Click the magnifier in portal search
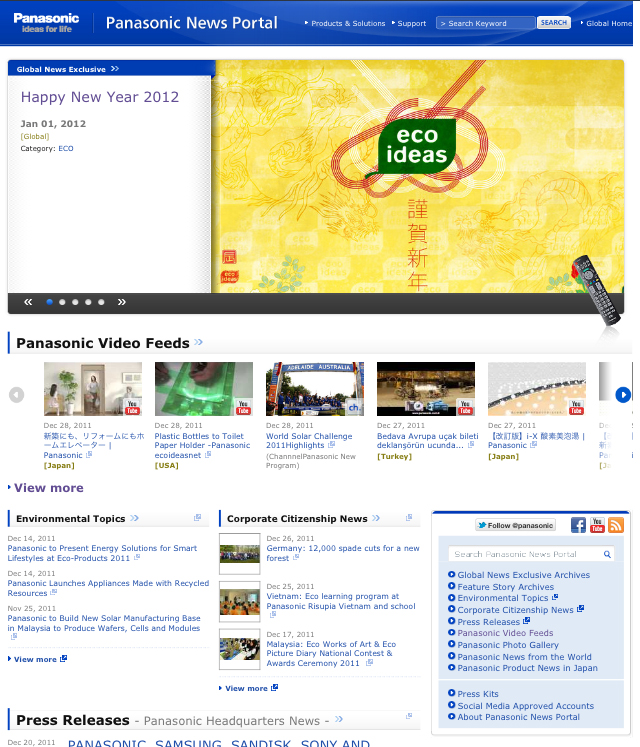Screen dimensions: 640x747 pos(607,554)
